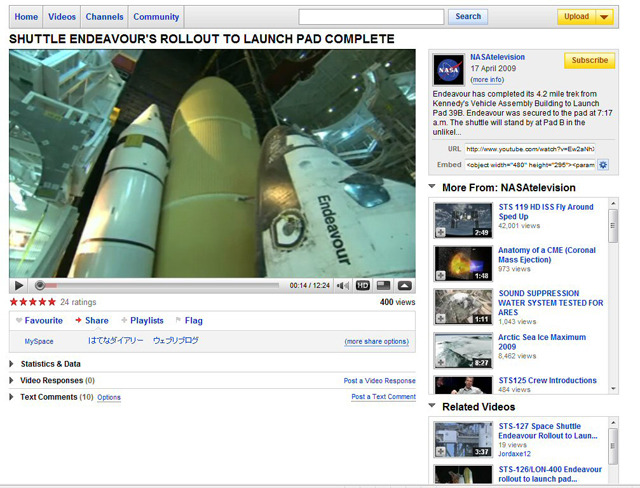Click the Endeavour video frame
This screenshot has height=488, width=640.
212,164
